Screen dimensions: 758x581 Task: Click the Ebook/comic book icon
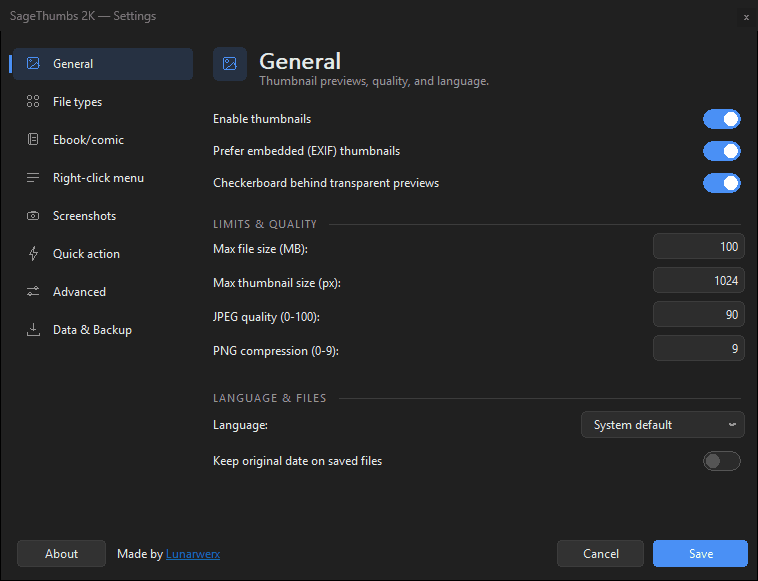click(33, 140)
